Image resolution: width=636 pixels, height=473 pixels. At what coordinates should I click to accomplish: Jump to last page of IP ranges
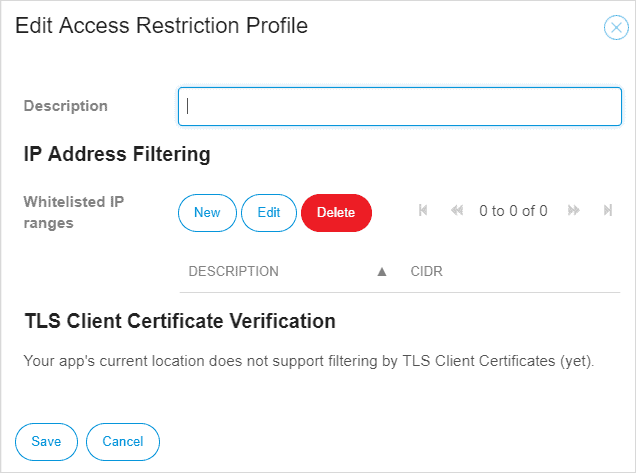[x=607, y=211]
